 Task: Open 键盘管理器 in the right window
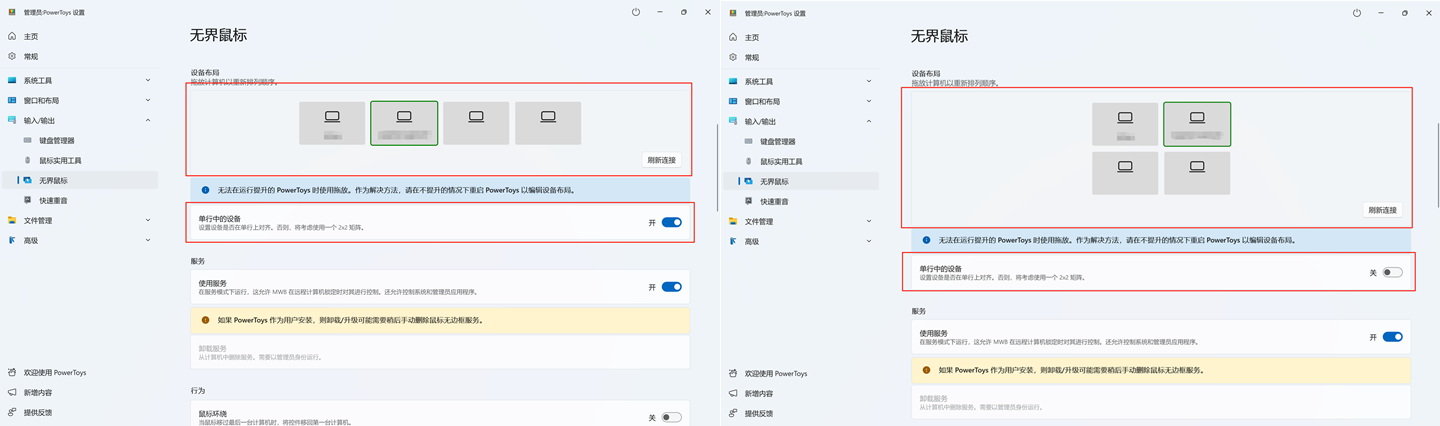click(x=778, y=141)
